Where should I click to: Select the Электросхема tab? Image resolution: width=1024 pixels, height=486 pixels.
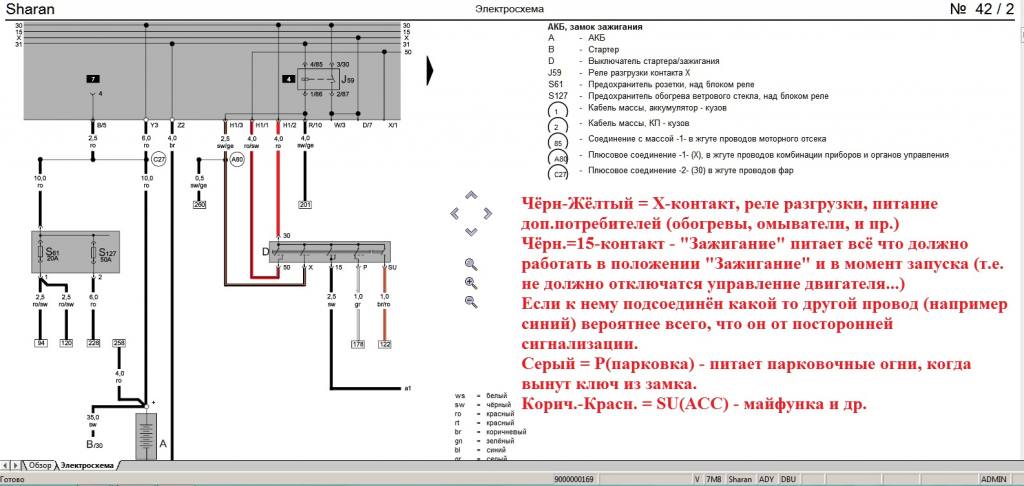coord(89,465)
